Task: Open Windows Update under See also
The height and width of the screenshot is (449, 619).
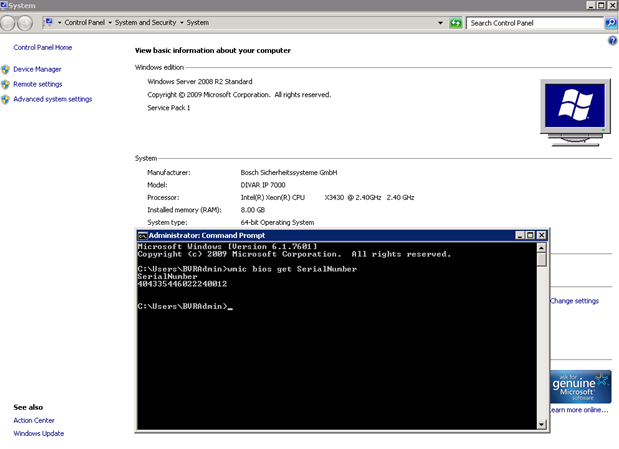Action: (x=38, y=433)
